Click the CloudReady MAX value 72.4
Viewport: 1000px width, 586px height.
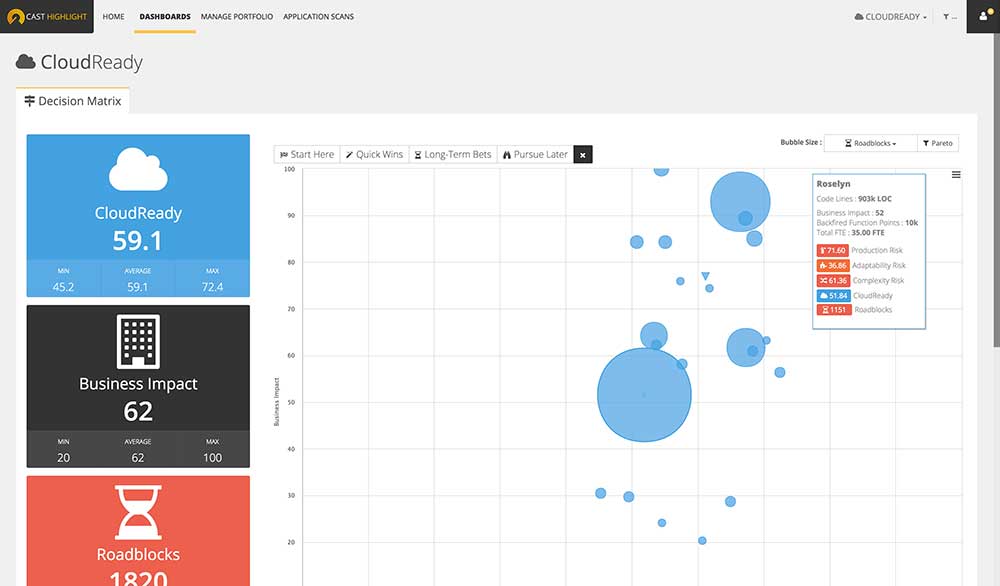click(x=212, y=287)
